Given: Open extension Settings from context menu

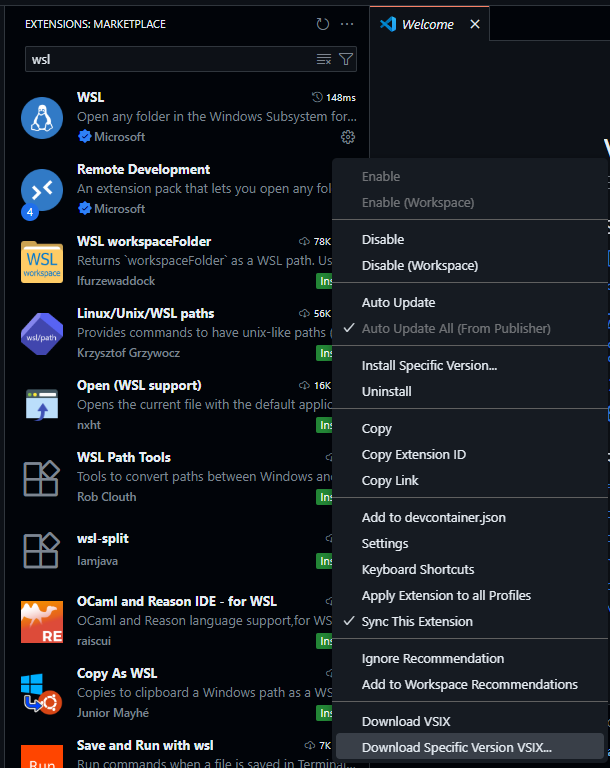Looking at the screenshot, I should coord(468,544).
